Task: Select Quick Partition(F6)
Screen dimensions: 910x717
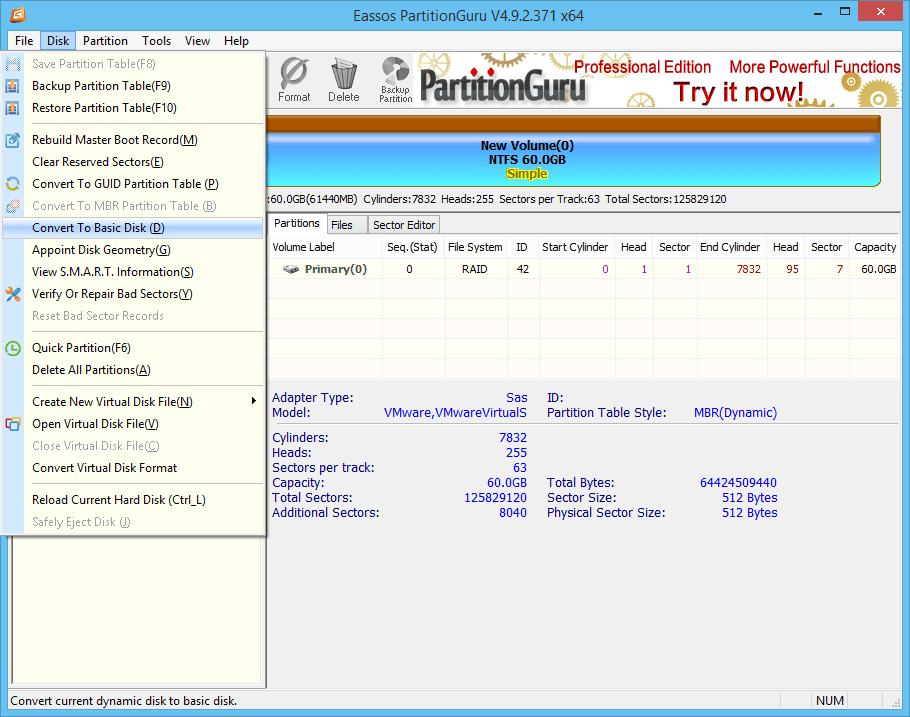Action: pos(133,348)
